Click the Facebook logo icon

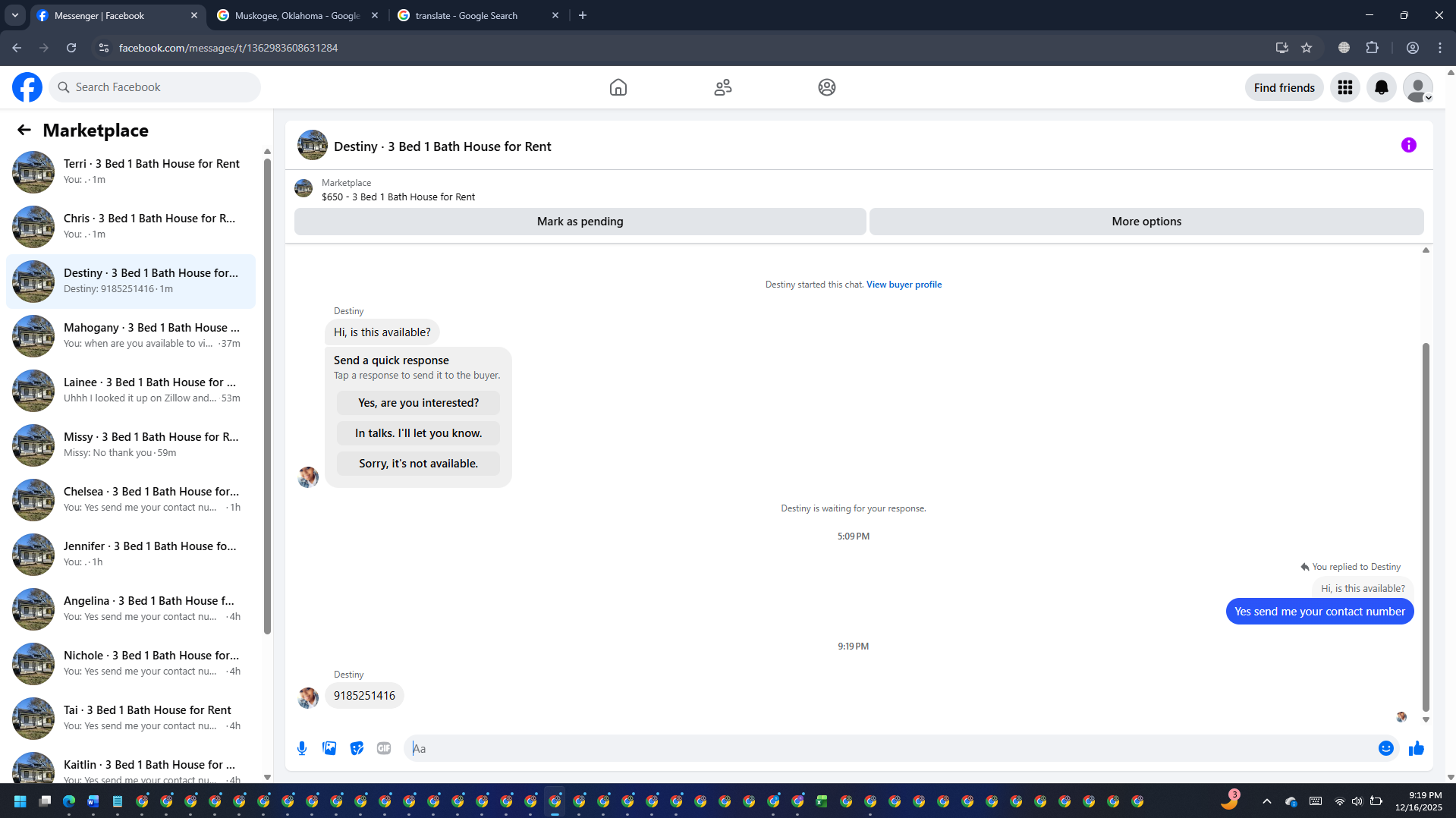click(x=27, y=87)
